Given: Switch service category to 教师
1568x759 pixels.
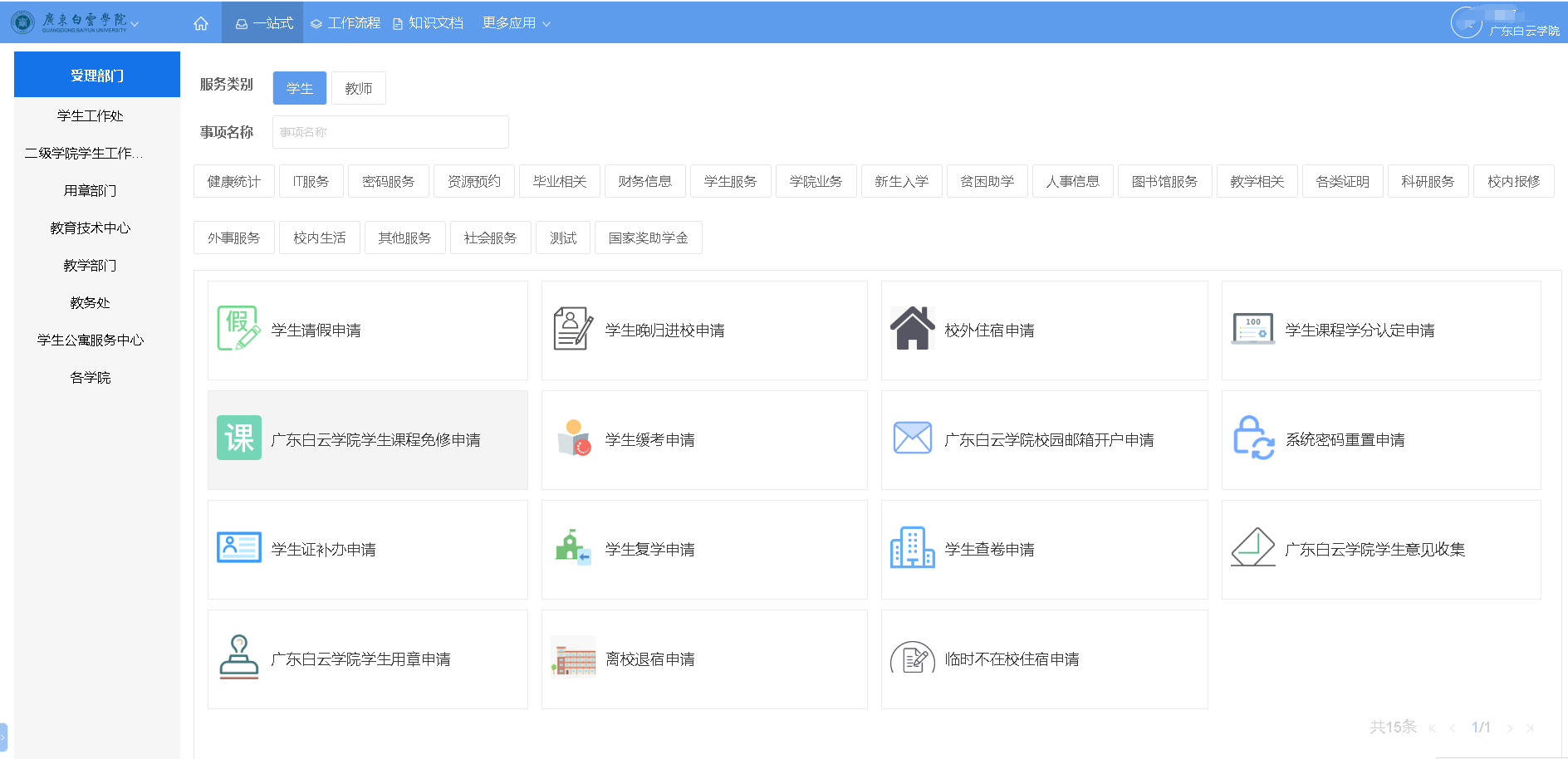Looking at the screenshot, I should pos(358,88).
